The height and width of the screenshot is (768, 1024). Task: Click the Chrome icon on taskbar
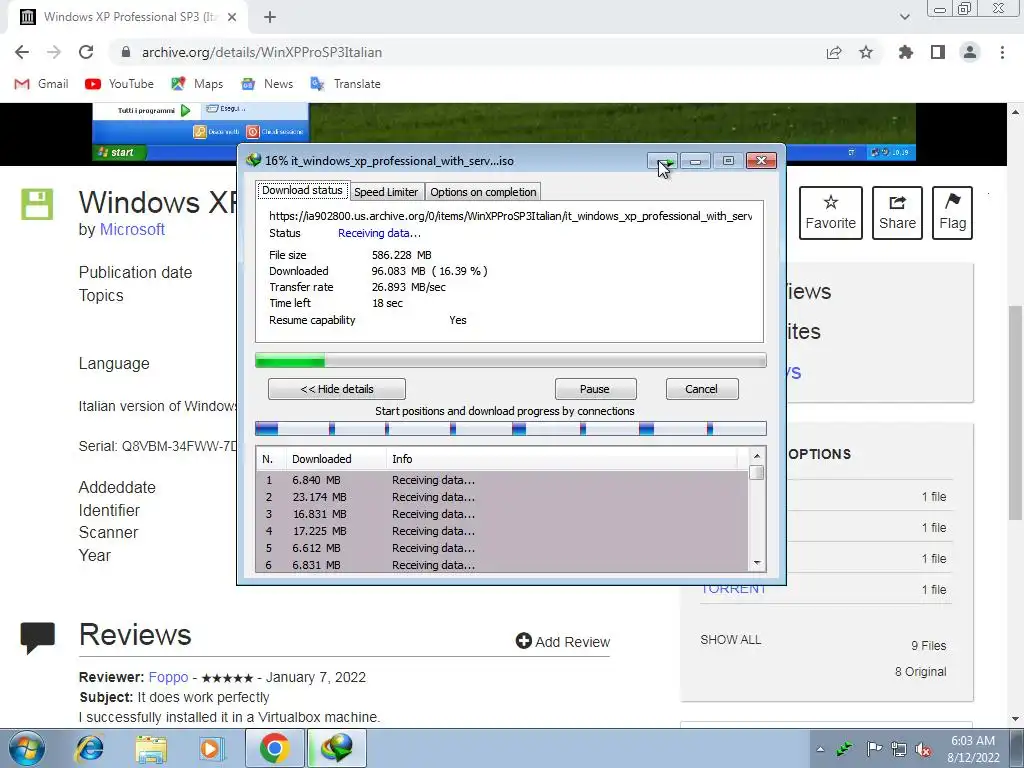(274, 748)
